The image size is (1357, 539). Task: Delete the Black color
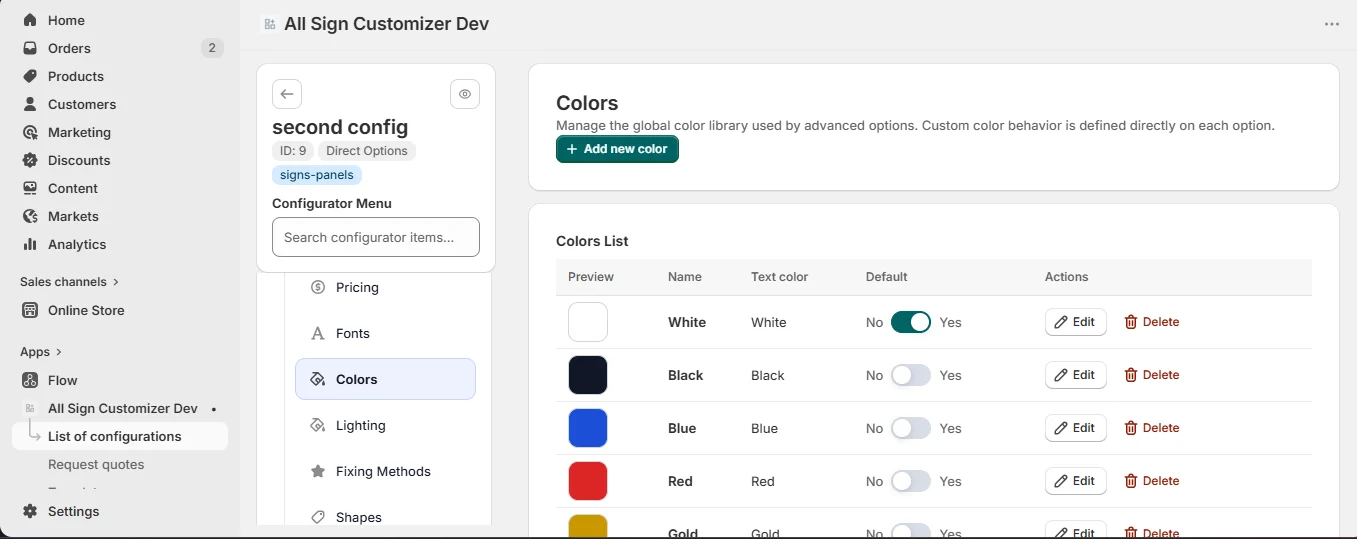tap(1152, 375)
